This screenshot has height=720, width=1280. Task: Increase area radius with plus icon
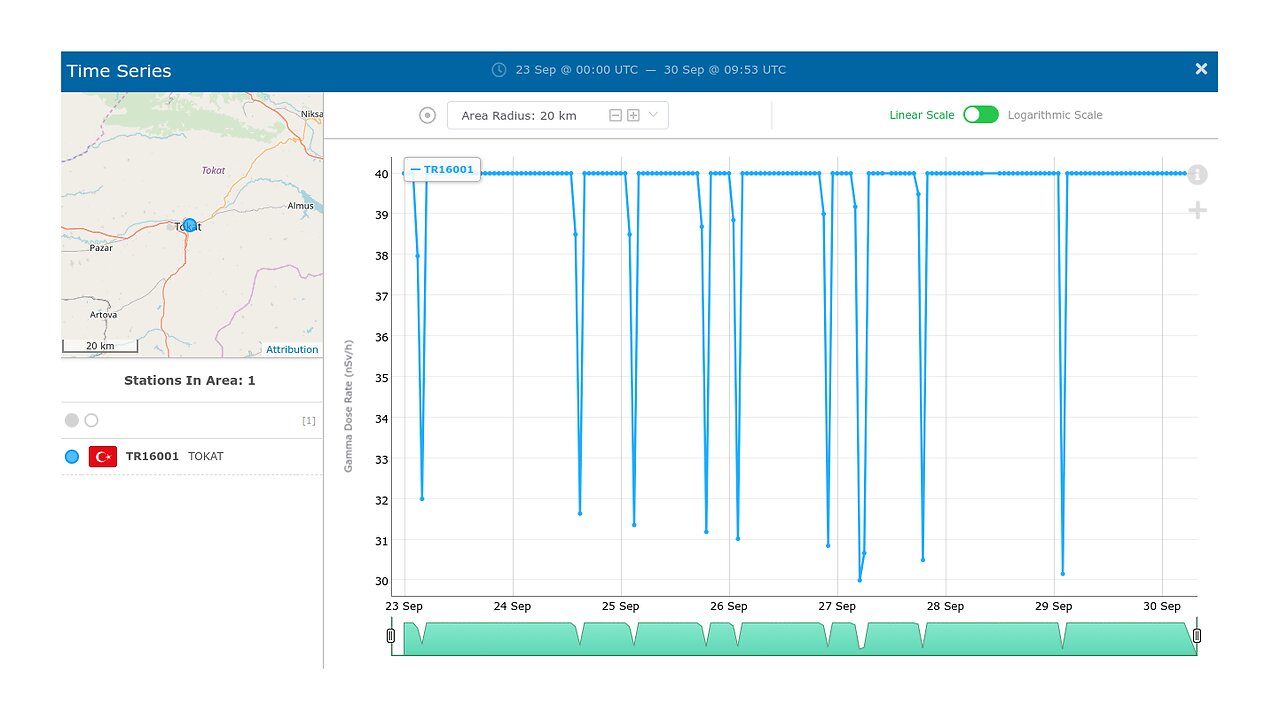click(x=633, y=115)
